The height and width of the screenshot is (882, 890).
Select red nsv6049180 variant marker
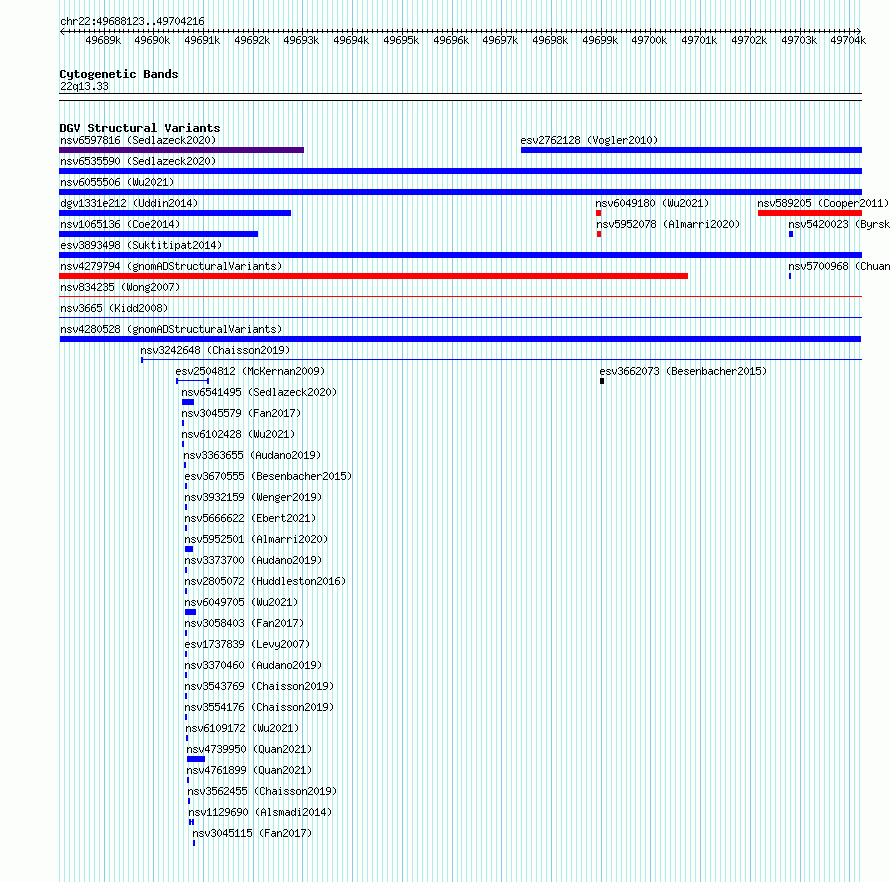pos(599,213)
